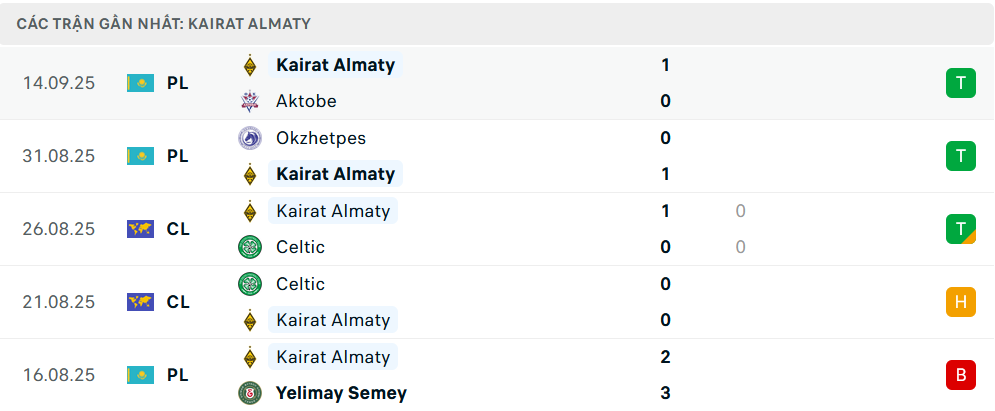Click the Yelimay Semey club crest
Viewport: 995px width, 411px height.
(249, 393)
